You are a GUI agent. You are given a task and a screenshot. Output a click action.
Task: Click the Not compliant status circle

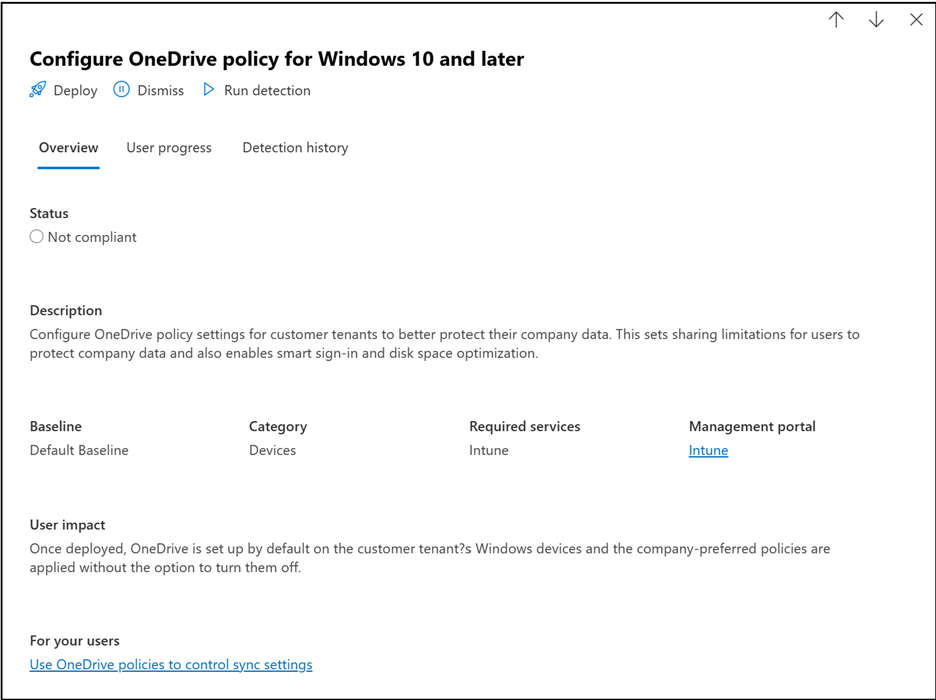tap(37, 237)
